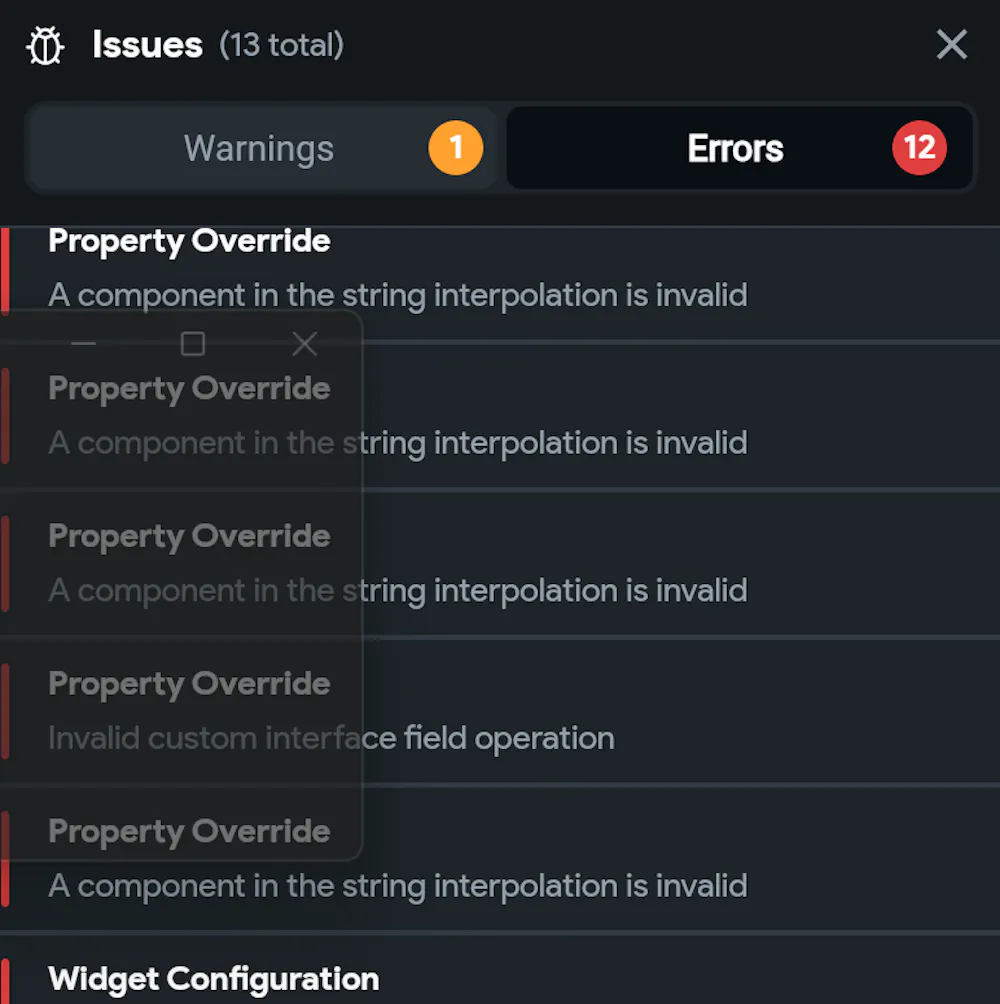
Task: Click the orange warnings count badge
Action: click(455, 149)
